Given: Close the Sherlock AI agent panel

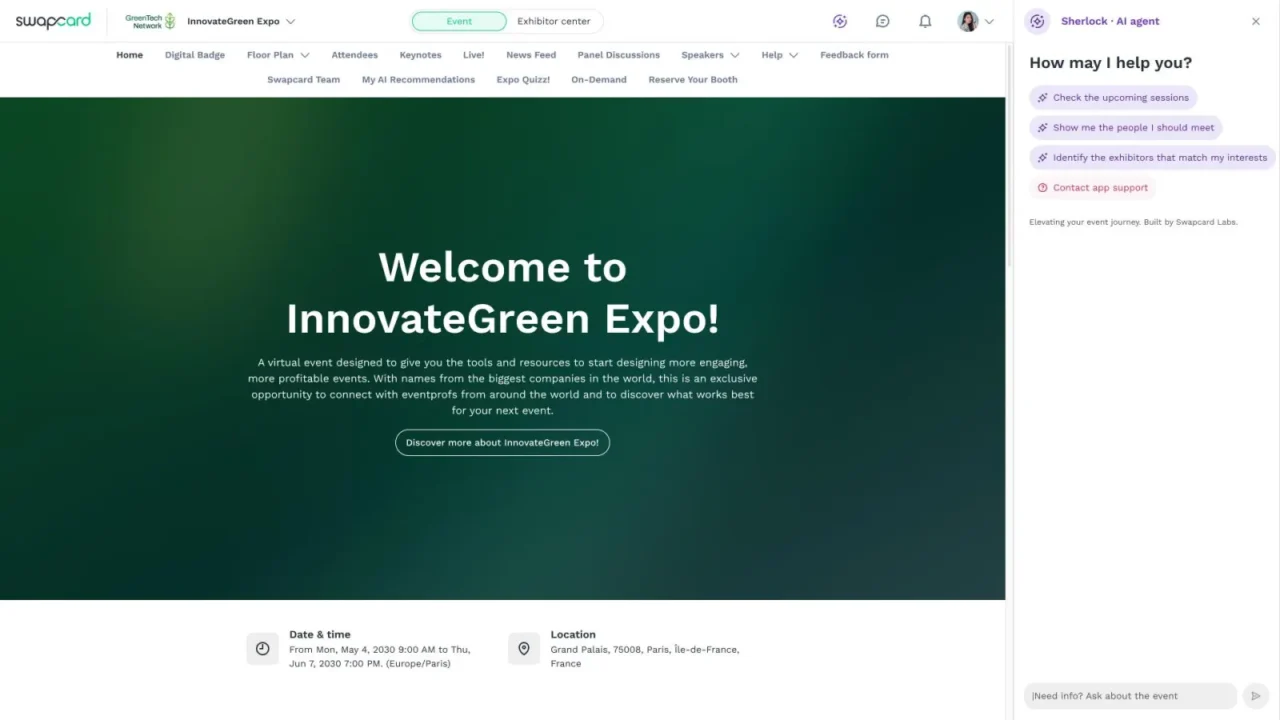Looking at the screenshot, I should [1256, 21].
